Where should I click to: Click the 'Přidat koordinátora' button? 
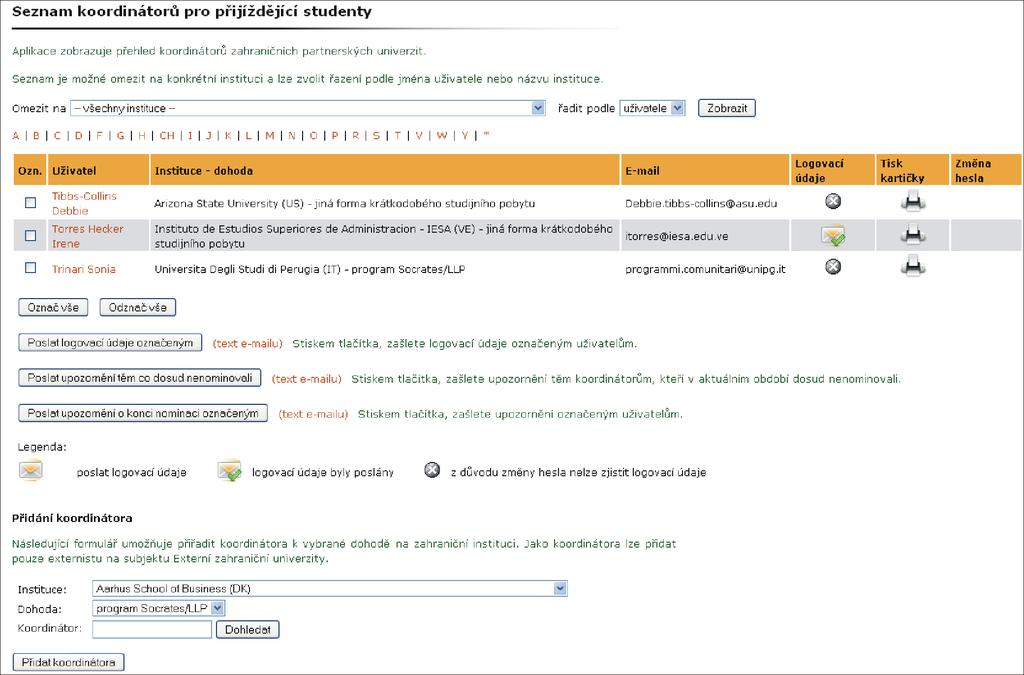tap(69, 662)
